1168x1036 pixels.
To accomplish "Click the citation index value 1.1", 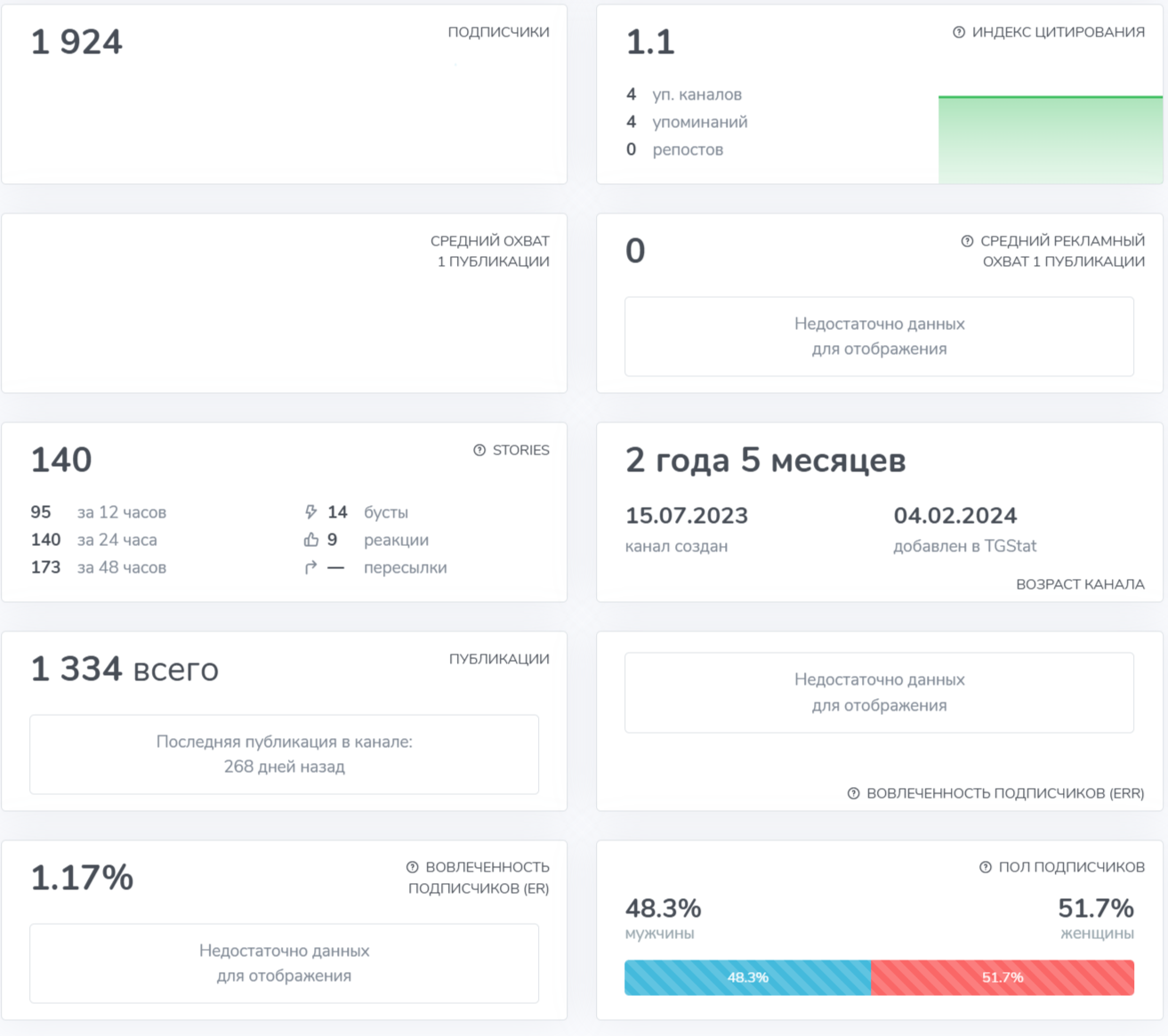I will pos(649,42).
